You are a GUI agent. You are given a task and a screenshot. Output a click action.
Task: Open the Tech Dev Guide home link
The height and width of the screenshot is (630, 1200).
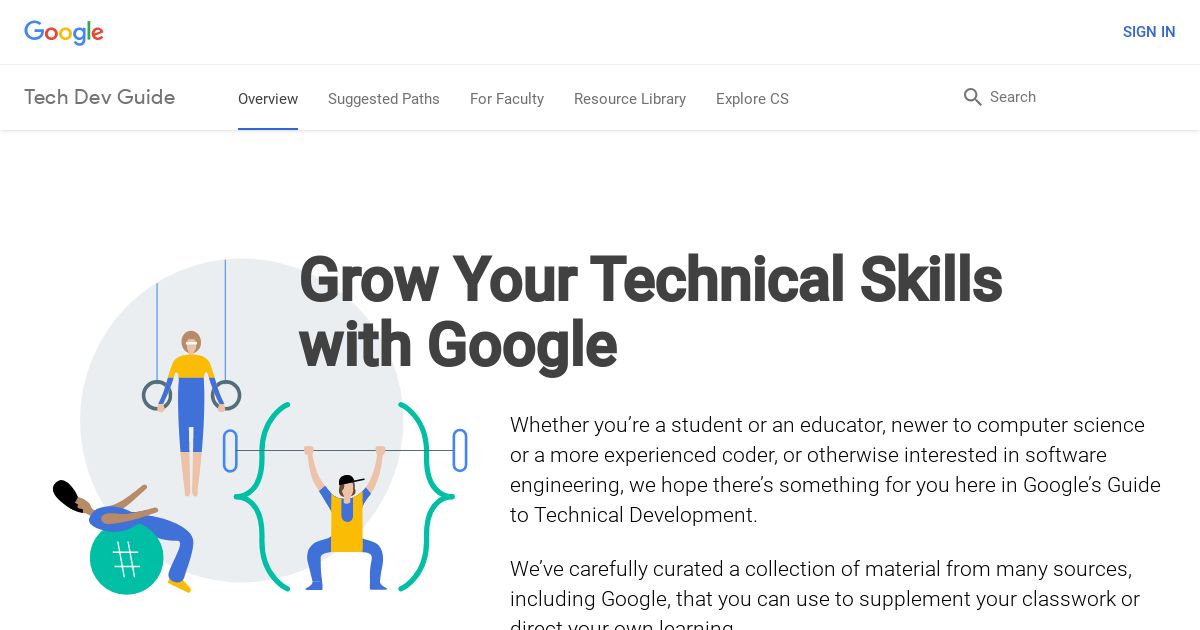click(100, 97)
